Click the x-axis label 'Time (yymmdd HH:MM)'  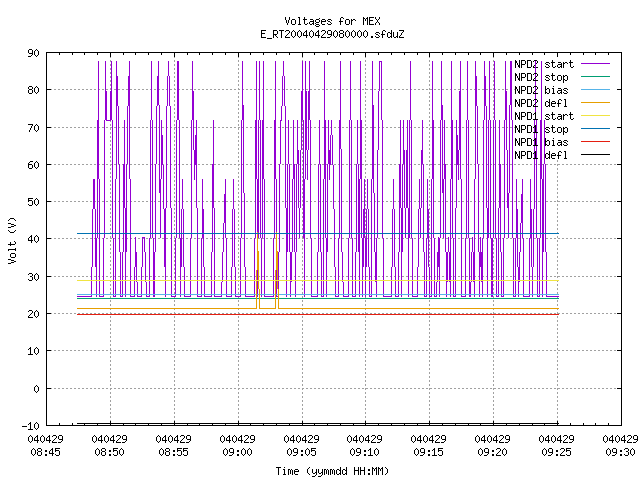pos(332,471)
